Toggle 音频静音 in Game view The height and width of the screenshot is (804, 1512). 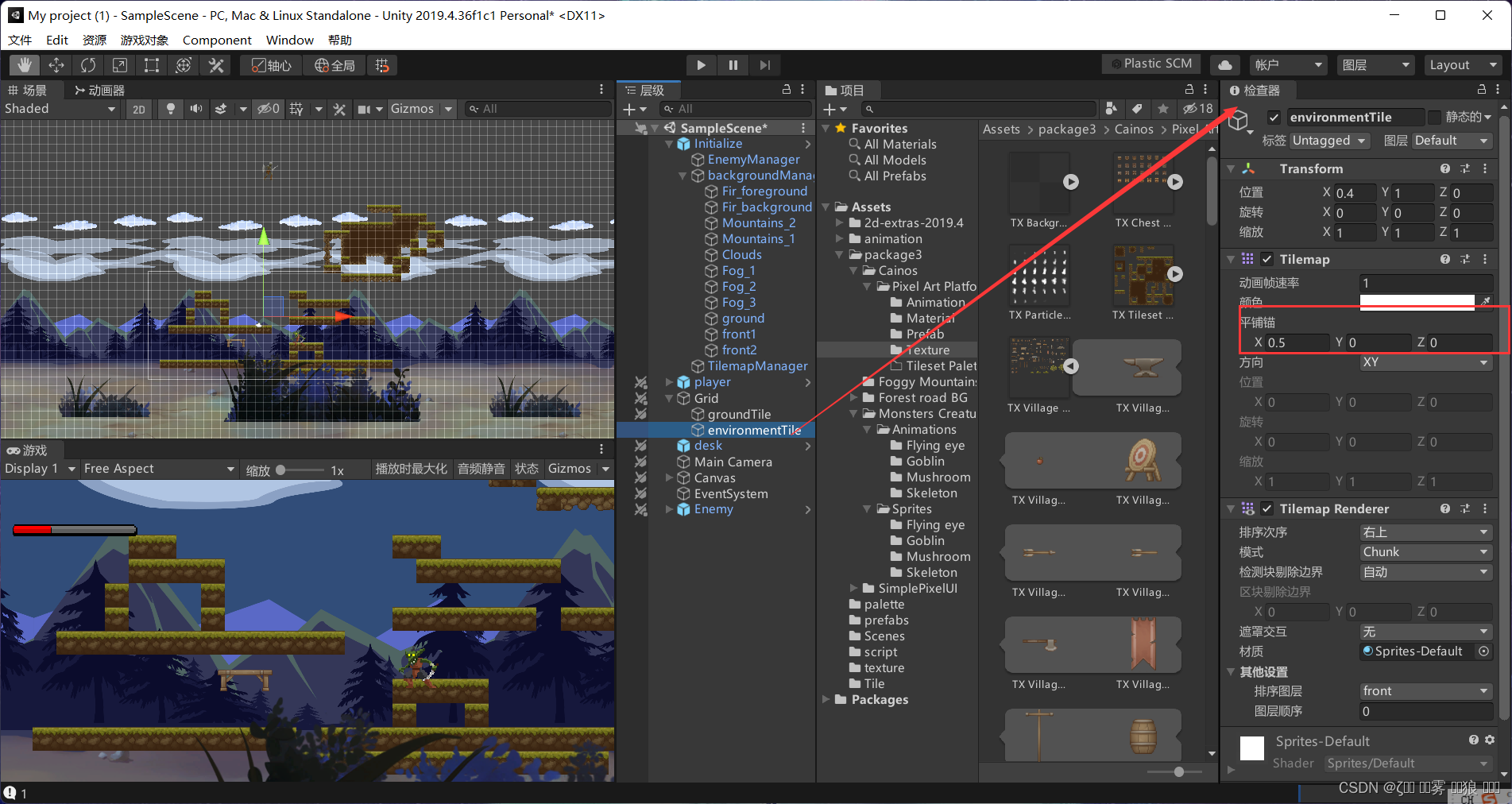coord(481,469)
